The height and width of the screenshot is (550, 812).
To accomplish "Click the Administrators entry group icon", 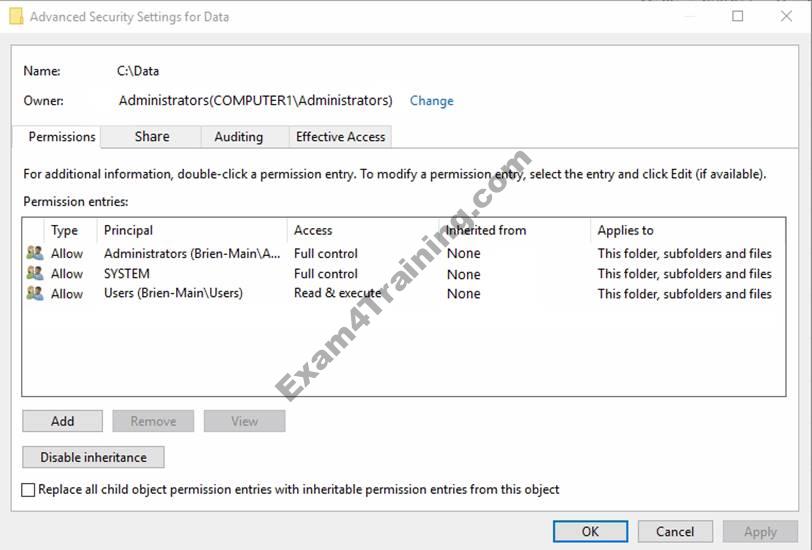I will pyautogui.click(x=35, y=254).
